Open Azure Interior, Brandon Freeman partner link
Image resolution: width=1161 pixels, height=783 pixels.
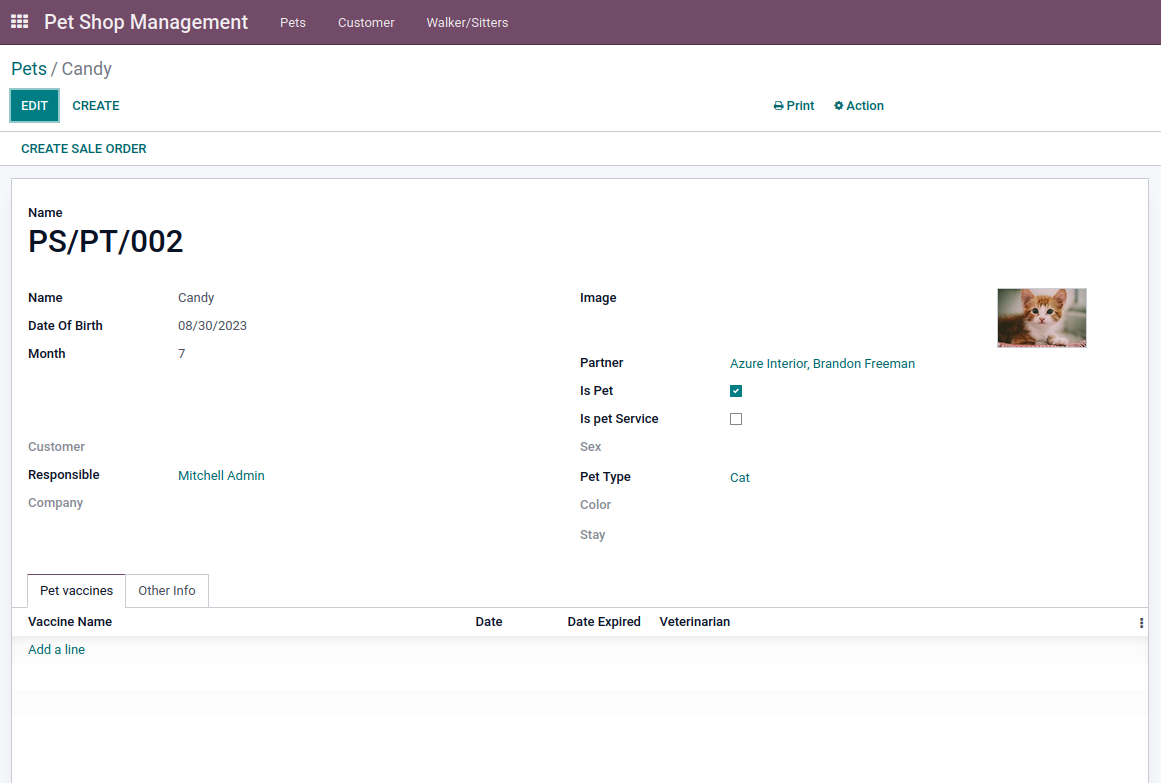click(x=822, y=364)
